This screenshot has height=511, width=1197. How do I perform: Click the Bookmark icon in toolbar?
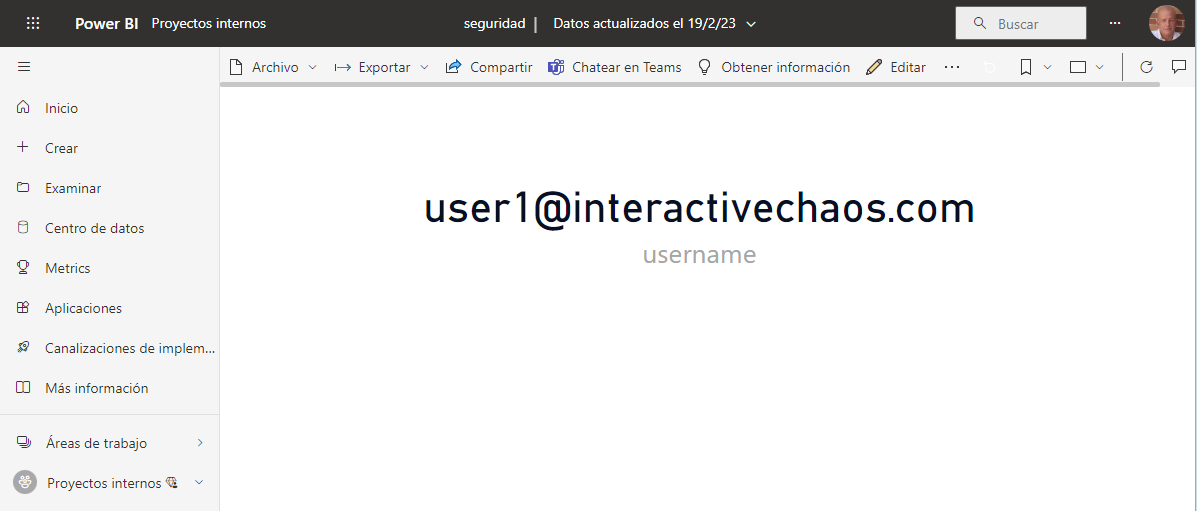(x=1026, y=67)
